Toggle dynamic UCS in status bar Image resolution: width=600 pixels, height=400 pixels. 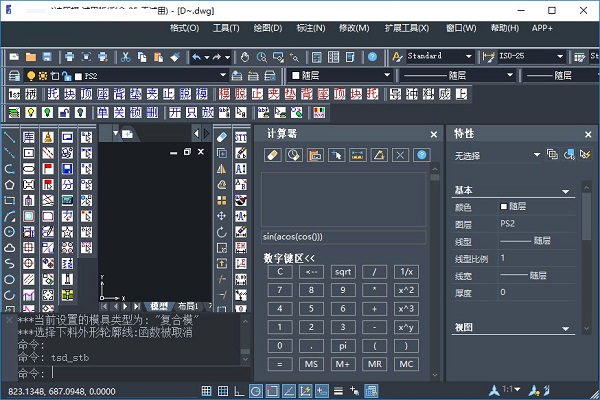point(305,391)
